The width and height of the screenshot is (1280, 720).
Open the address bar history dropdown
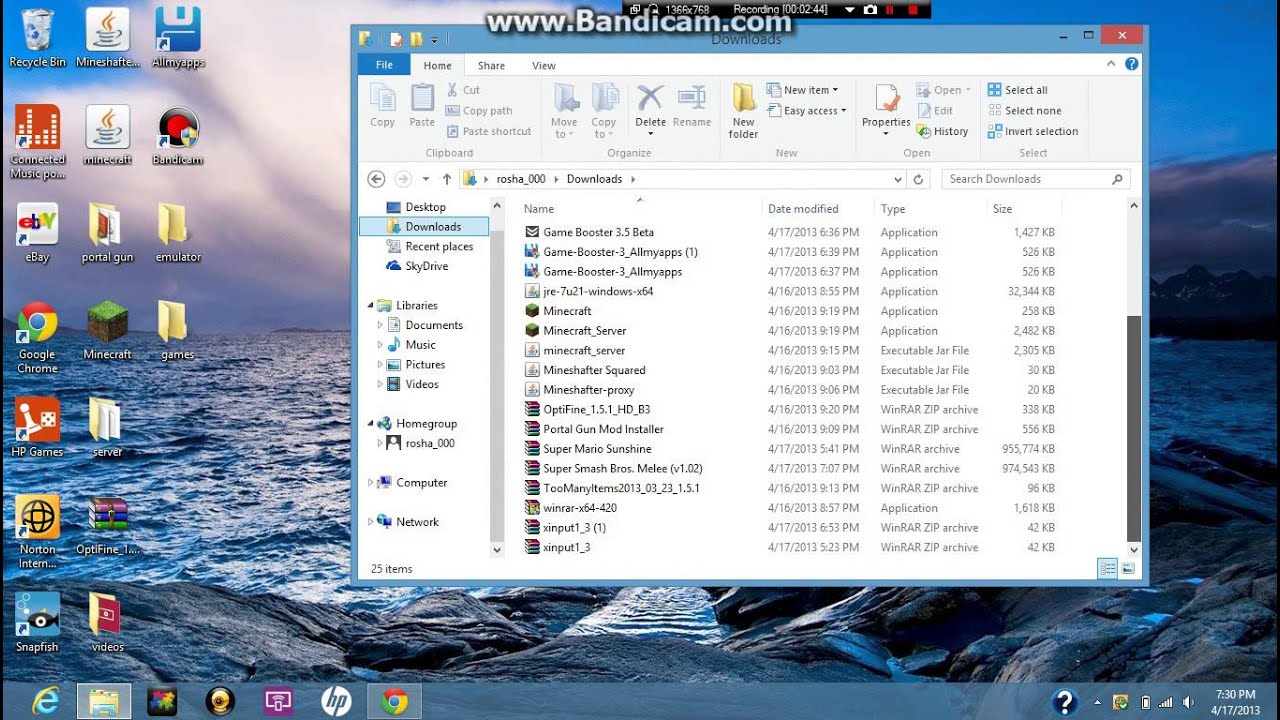(898, 179)
